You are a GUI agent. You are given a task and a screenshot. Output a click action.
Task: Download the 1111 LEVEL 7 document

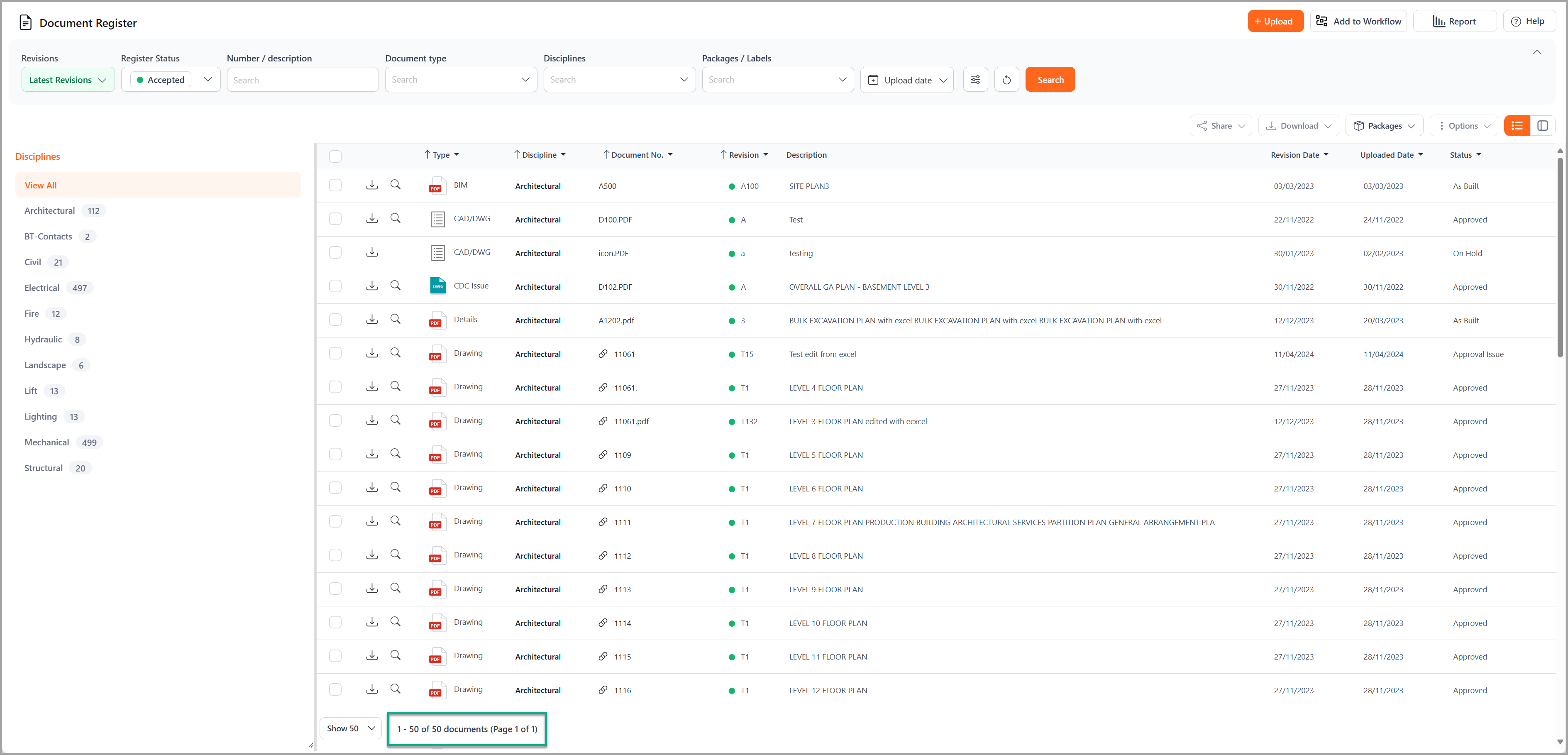pos(372,520)
